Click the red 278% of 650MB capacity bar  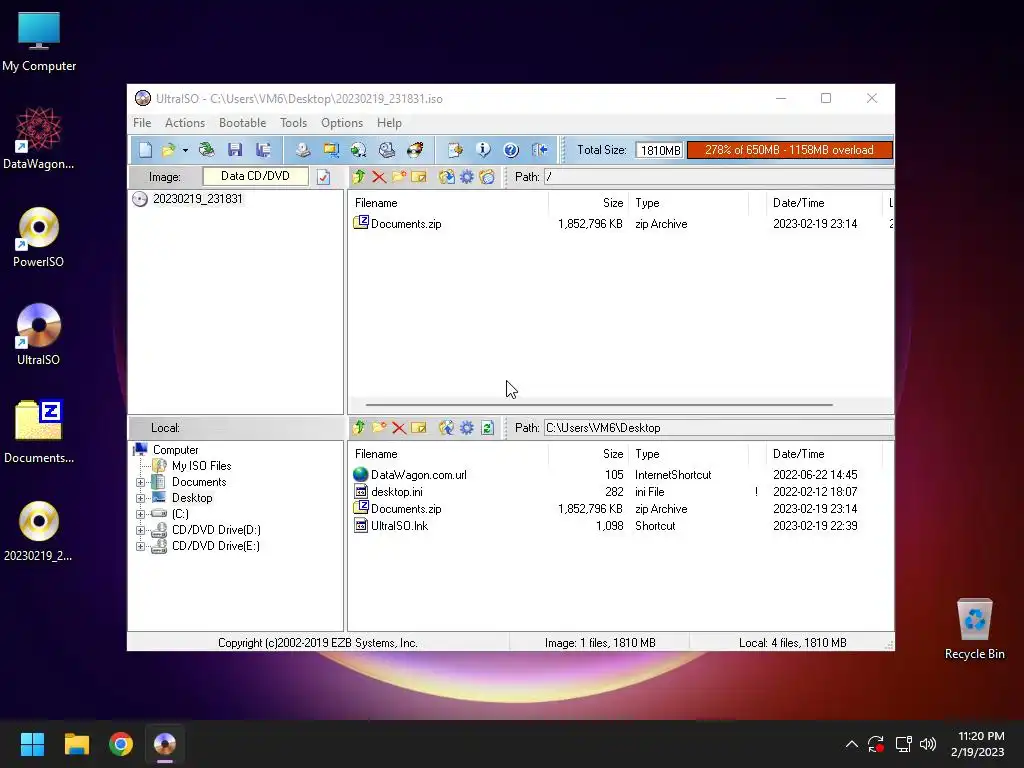790,150
